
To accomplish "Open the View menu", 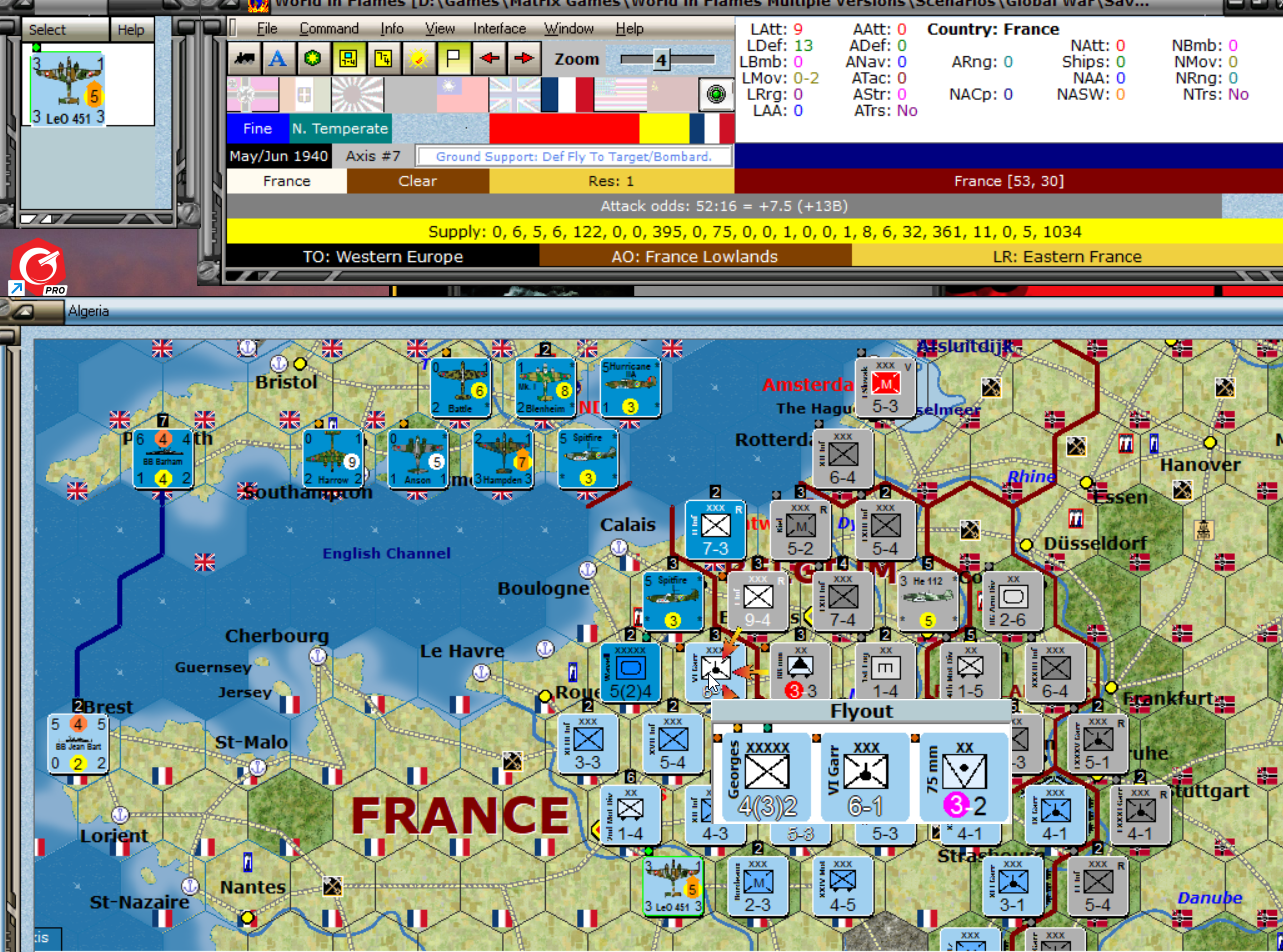I will 440,28.
